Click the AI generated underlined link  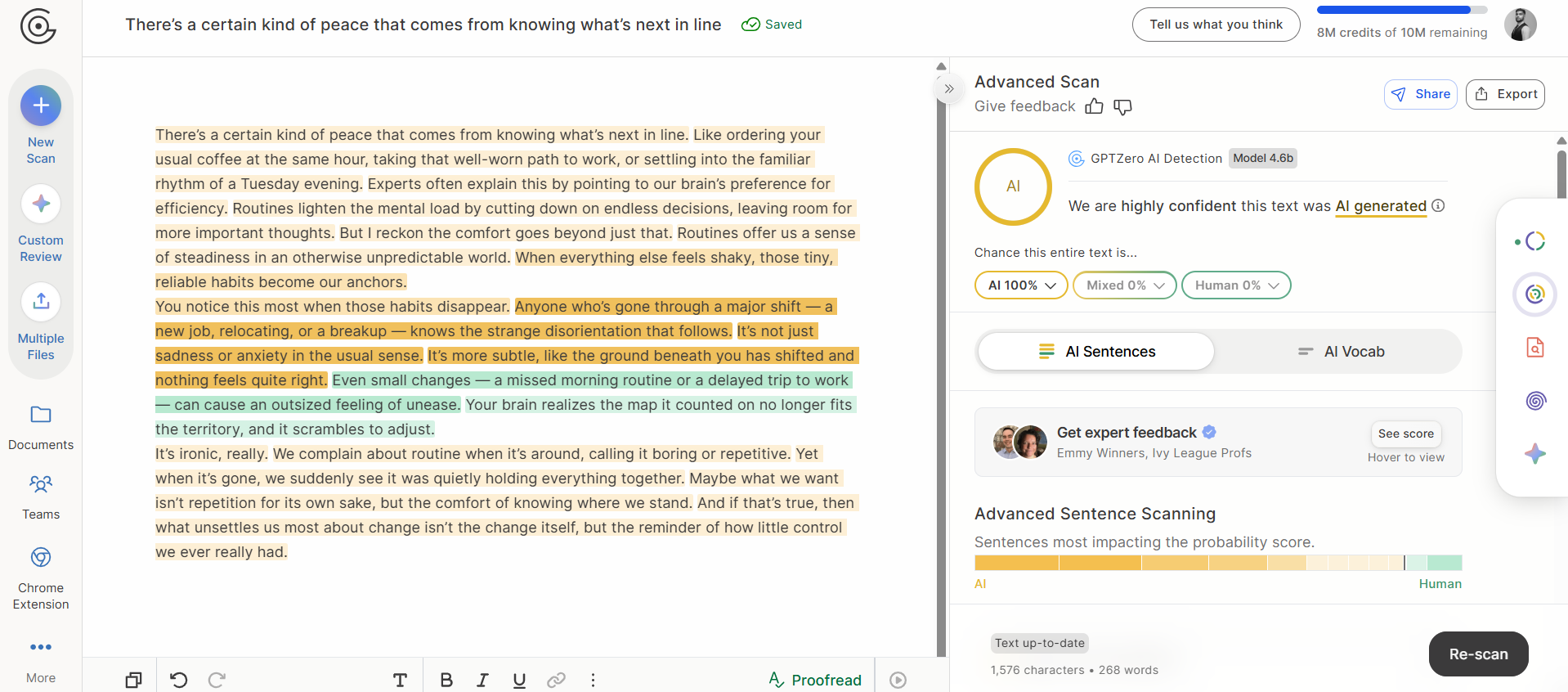[x=1381, y=206]
